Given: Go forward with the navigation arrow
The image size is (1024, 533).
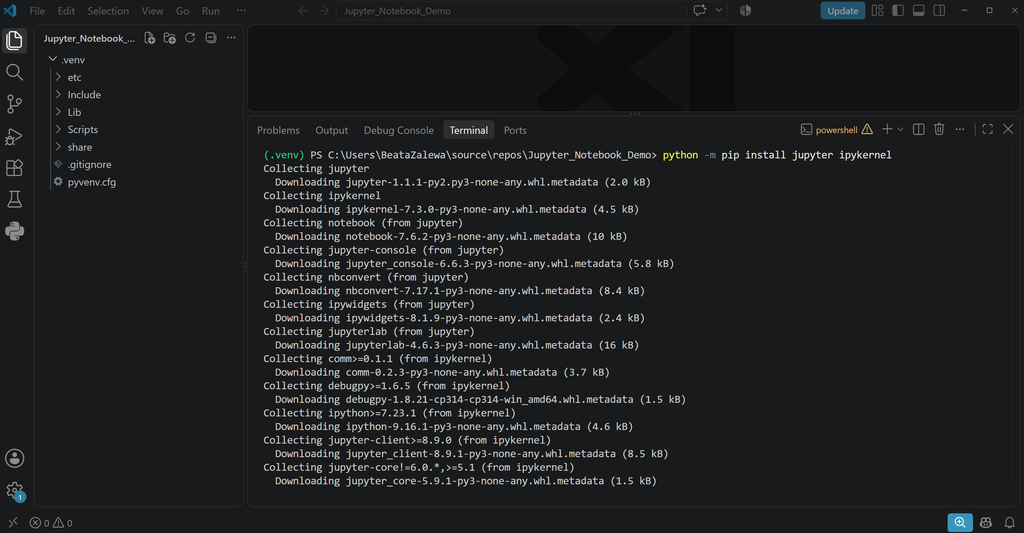Looking at the screenshot, I should point(324,10).
